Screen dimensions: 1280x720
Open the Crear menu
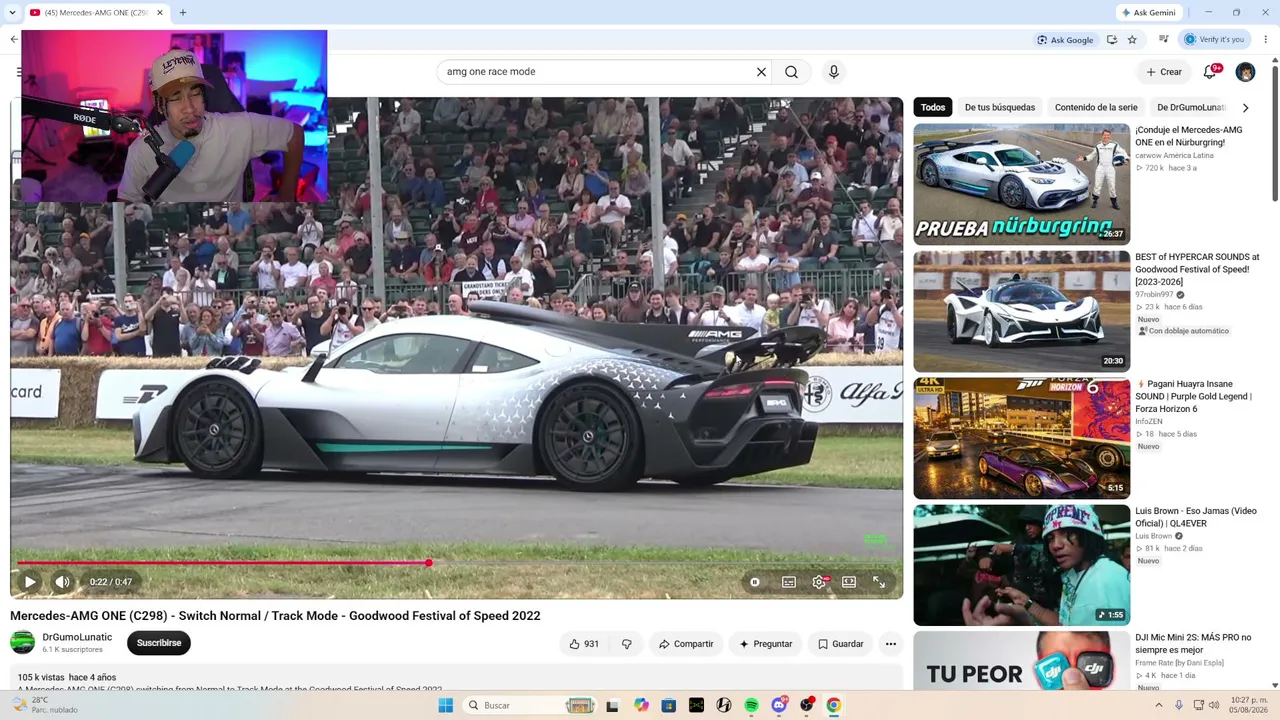(x=1164, y=72)
